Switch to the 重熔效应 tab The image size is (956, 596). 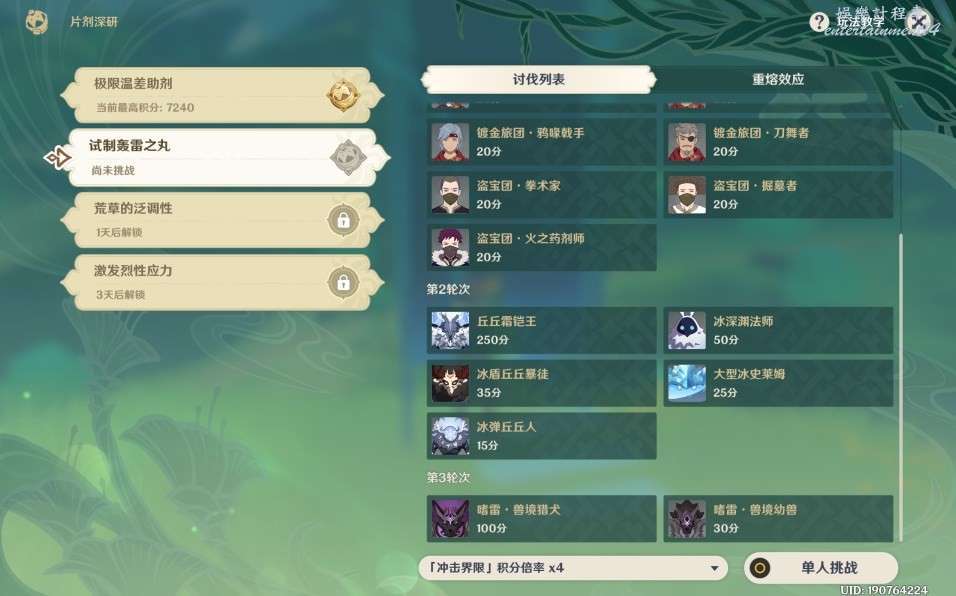pyautogui.click(x=777, y=79)
